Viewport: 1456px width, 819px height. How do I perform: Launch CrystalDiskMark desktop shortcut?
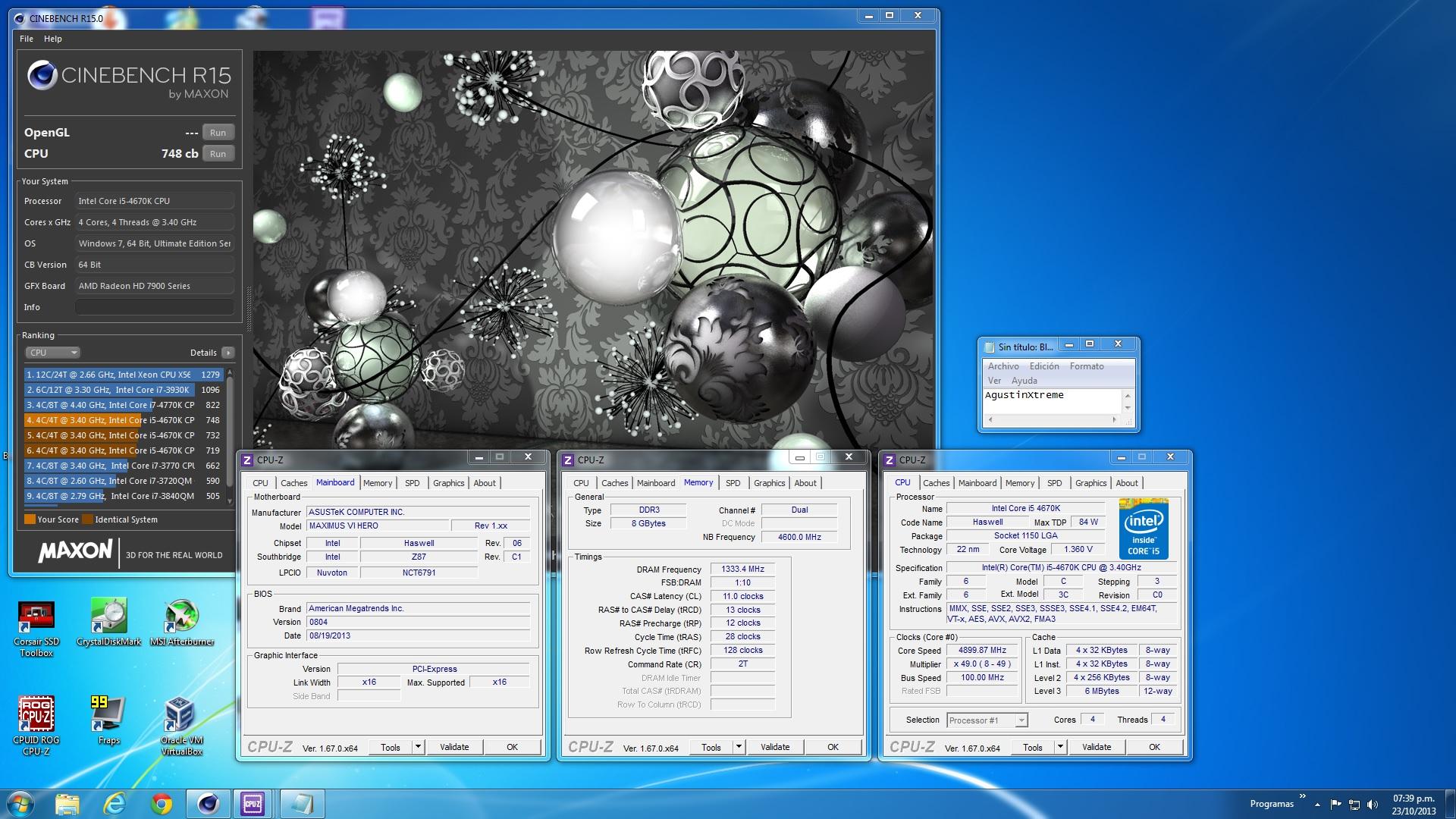109,623
